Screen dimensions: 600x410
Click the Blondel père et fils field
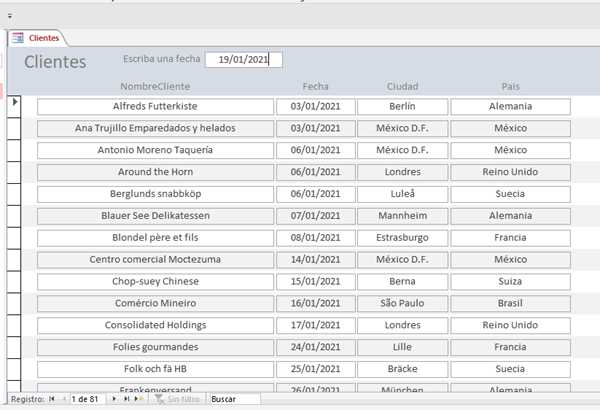[155, 238]
